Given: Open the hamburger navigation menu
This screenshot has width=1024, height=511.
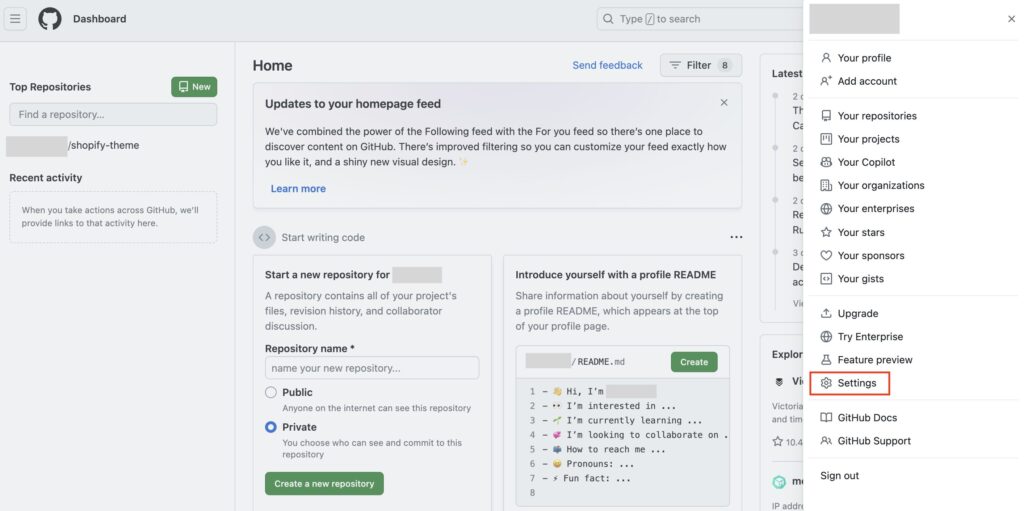Looking at the screenshot, I should click(15, 19).
